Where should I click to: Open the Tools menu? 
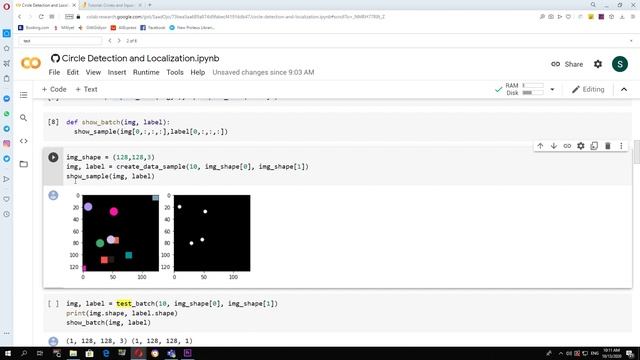point(175,72)
